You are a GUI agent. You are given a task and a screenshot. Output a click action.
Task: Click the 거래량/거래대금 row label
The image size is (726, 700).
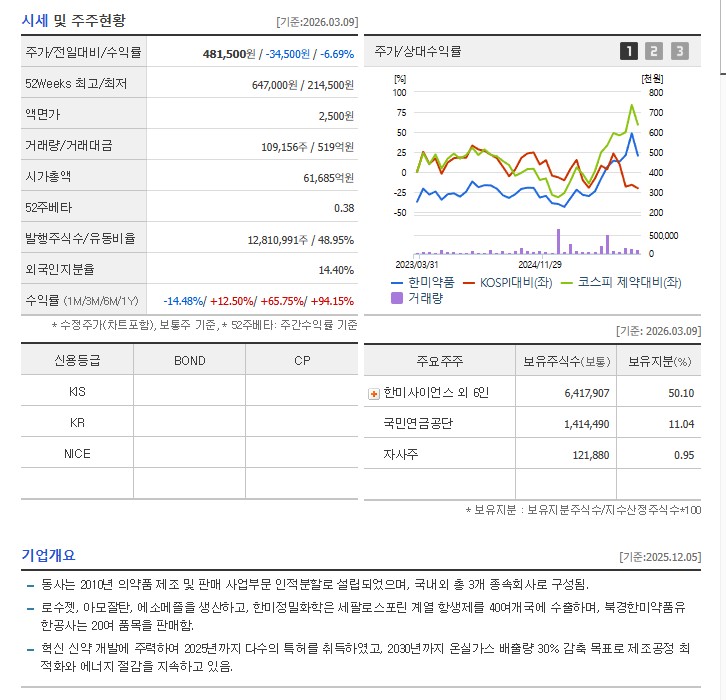click(x=69, y=145)
